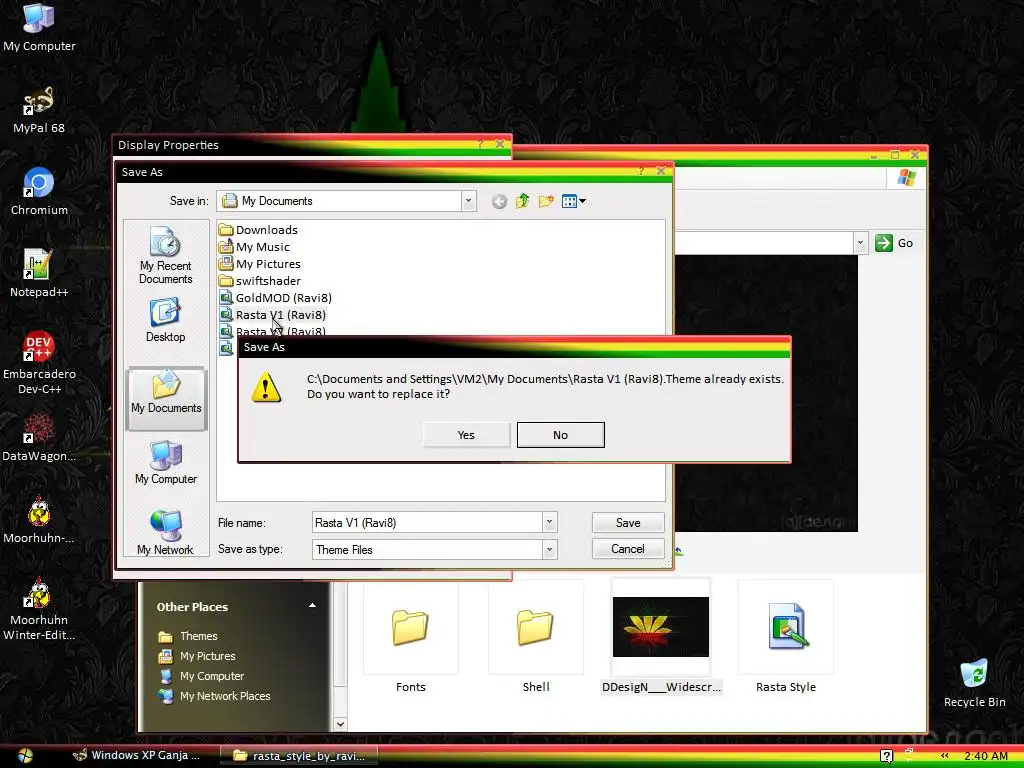1024x768 pixels.
Task: Open My Computer link in Other Places
Action: (201, 677)
